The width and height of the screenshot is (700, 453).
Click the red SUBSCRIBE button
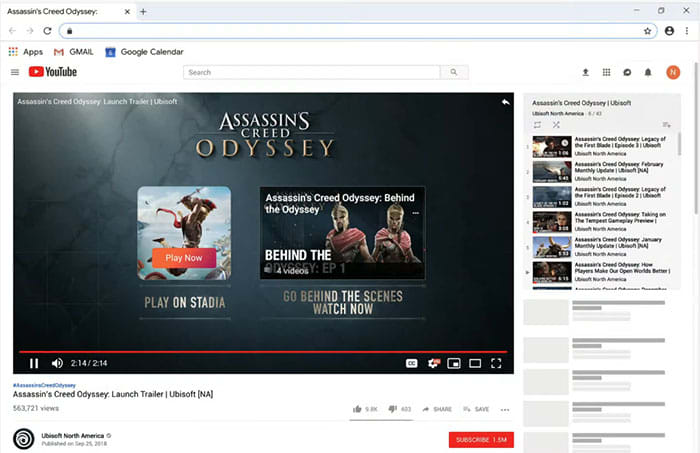pos(481,439)
